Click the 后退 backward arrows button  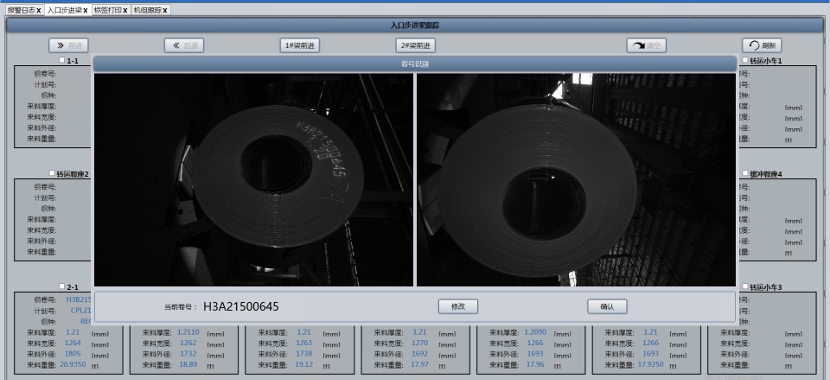(184, 46)
